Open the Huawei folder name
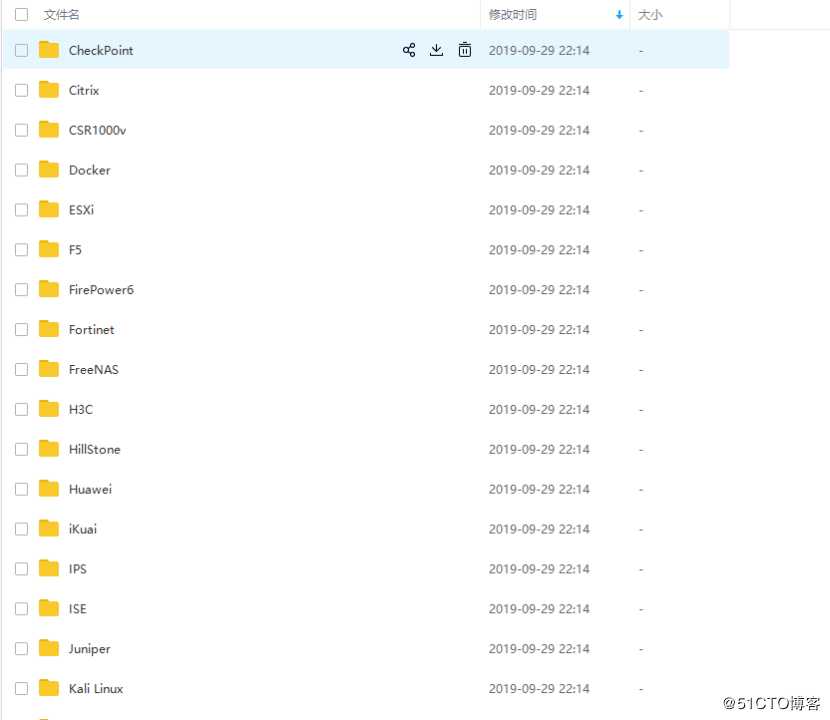Viewport: 830px width, 720px height. tap(91, 489)
